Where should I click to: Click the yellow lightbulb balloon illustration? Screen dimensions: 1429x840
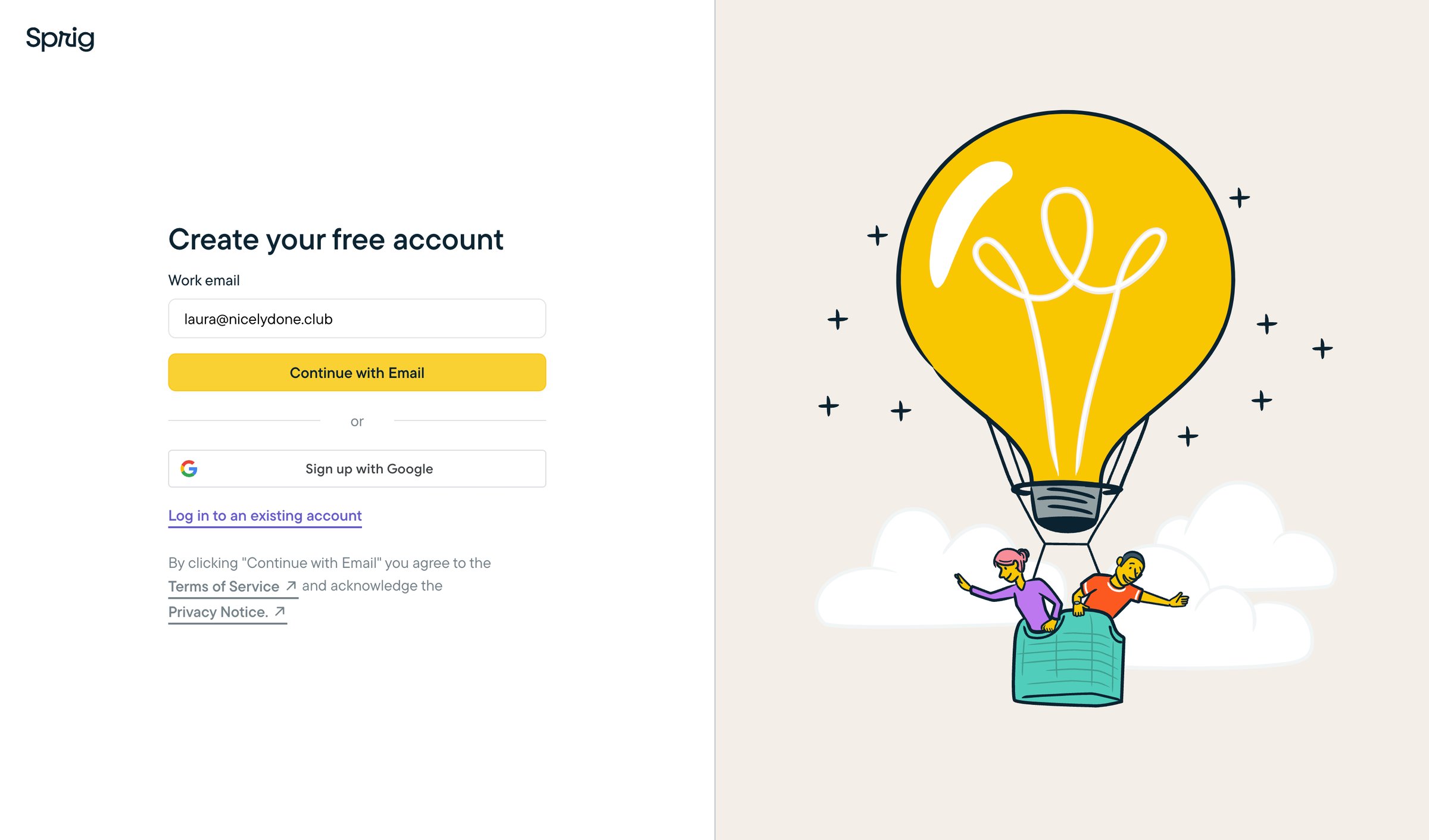1066,298
